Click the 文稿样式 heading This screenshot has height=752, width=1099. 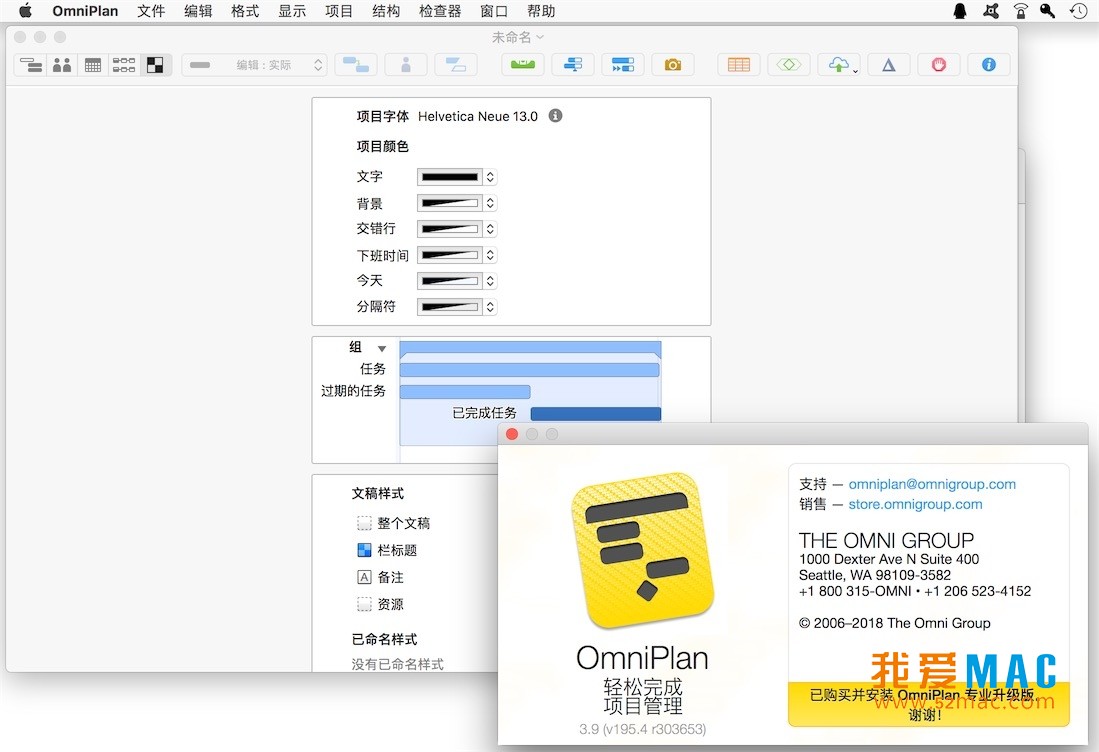pyautogui.click(x=377, y=493)
